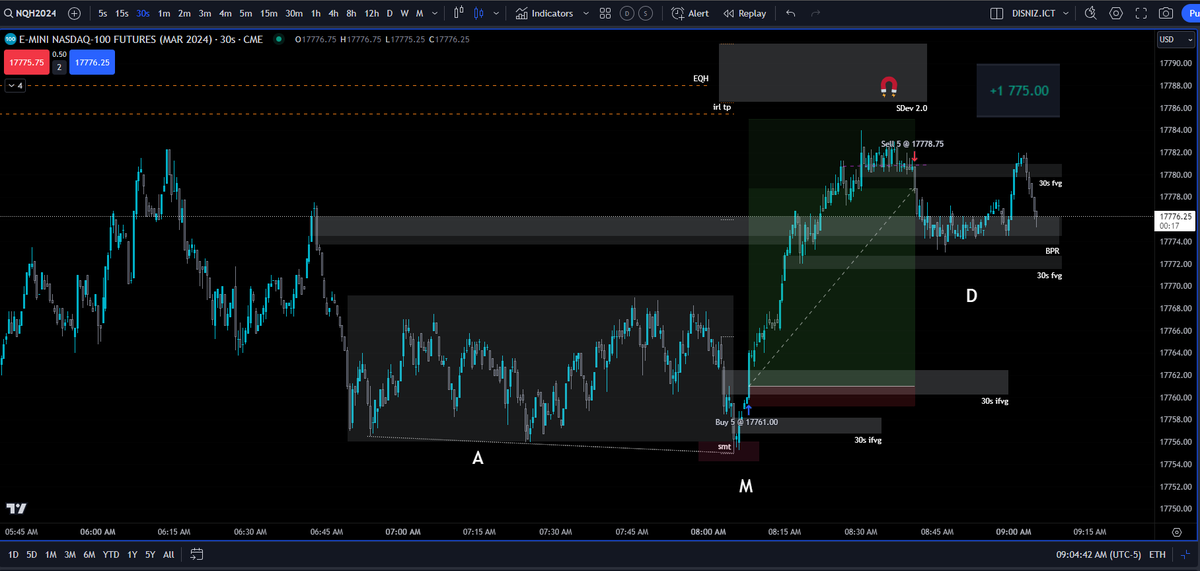The height and width of the screenshot is (571, 1200).
Task: Toggle the S circle button in the toolbar
Action: (x=646, y=13)
